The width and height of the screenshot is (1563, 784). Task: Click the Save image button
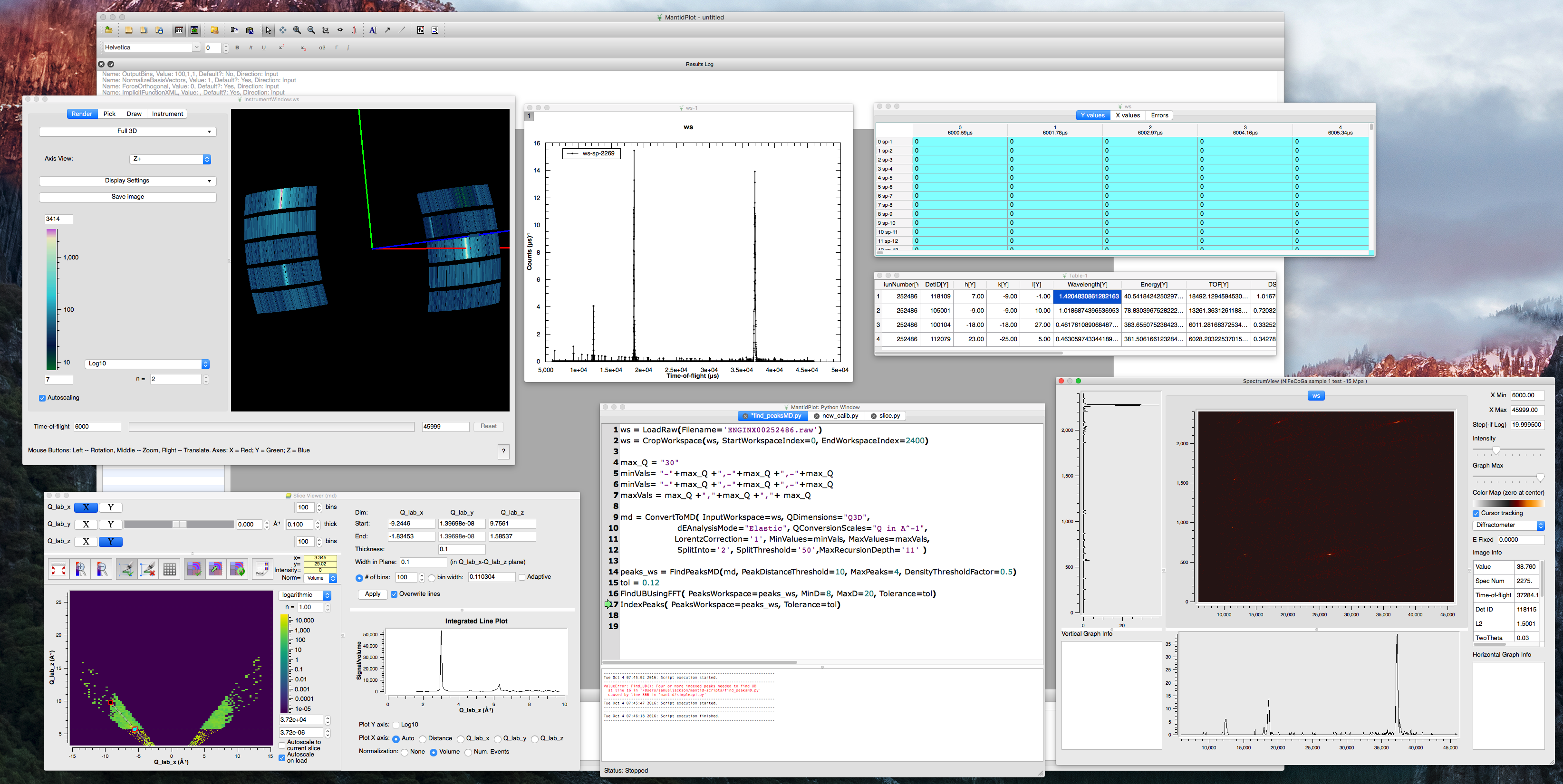(127, 196)
